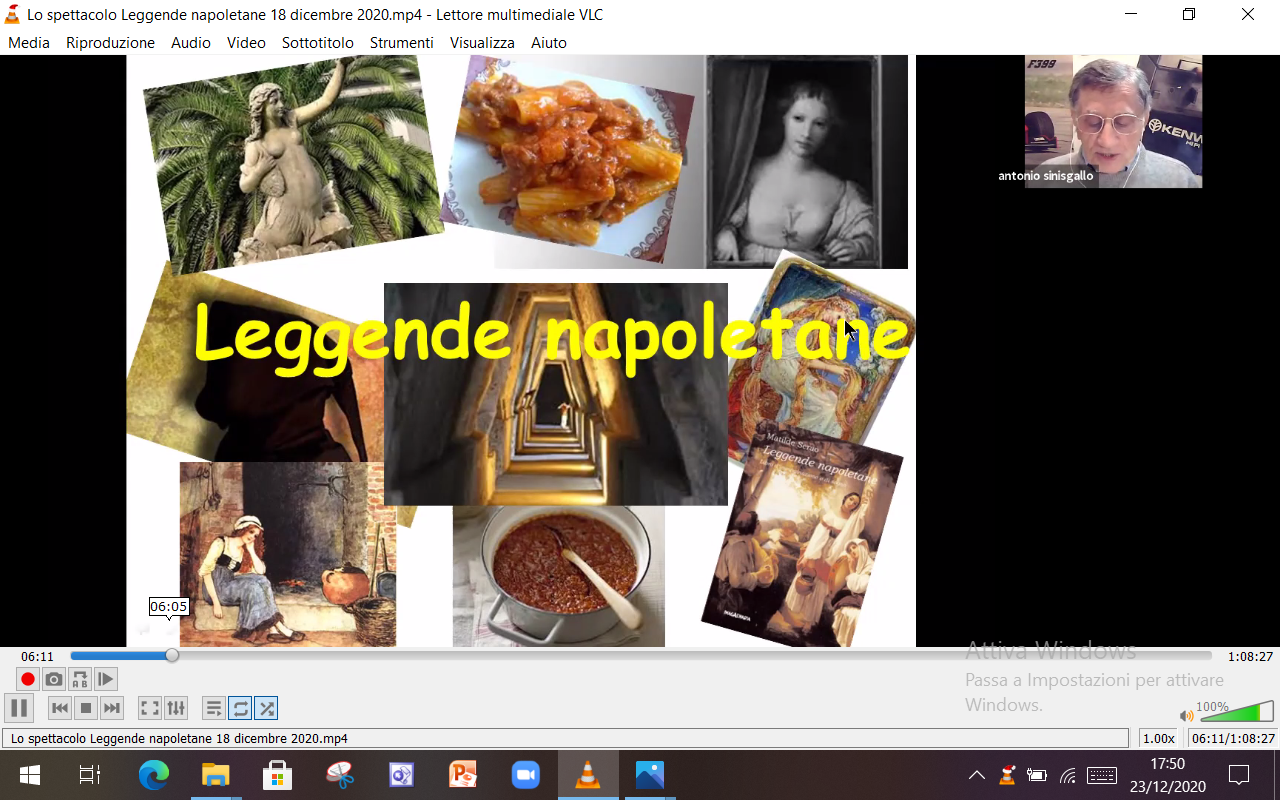Click the seek bar handle

point(172,656)
